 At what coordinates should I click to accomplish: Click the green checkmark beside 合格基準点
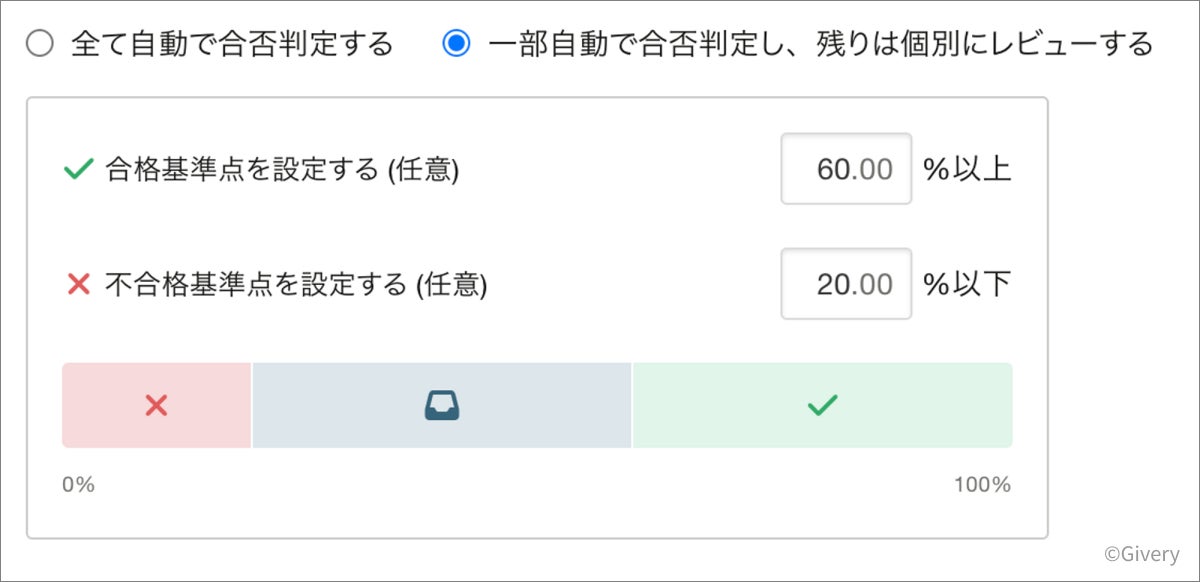point(77,170)
